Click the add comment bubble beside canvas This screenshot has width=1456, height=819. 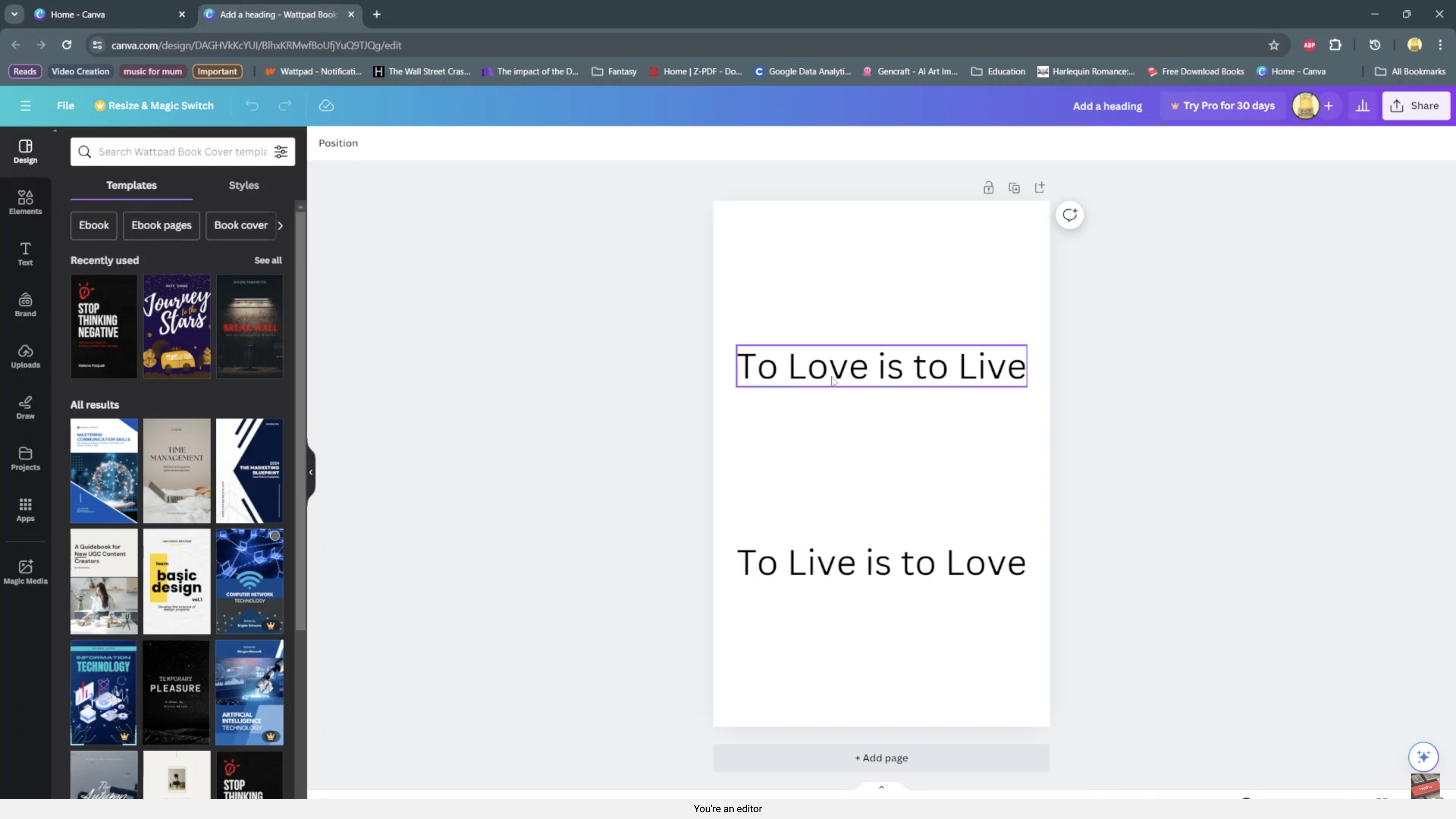click(x=1069, y=215)
